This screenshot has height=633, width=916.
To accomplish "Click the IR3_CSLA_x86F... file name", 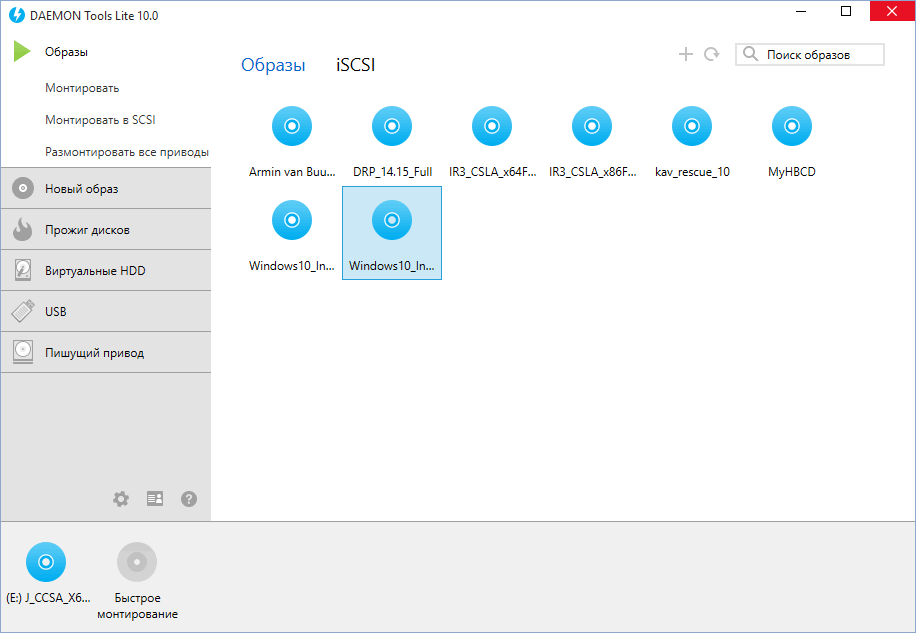I will coord(592,172).
